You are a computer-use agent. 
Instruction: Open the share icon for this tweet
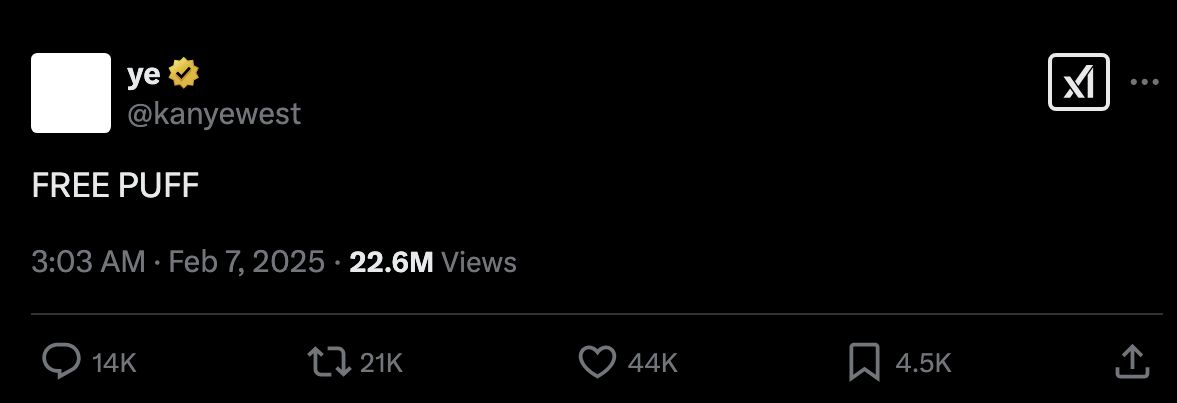click(1130, 362)
